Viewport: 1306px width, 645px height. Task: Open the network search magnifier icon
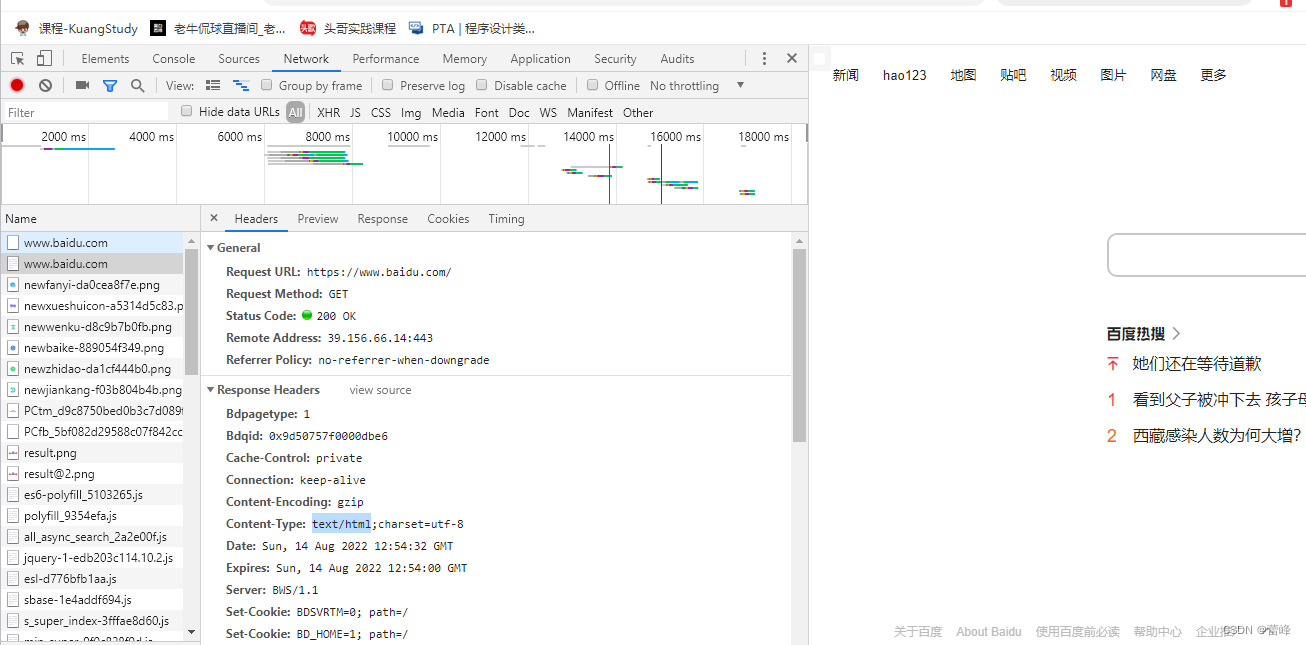(x=138, y=86)
